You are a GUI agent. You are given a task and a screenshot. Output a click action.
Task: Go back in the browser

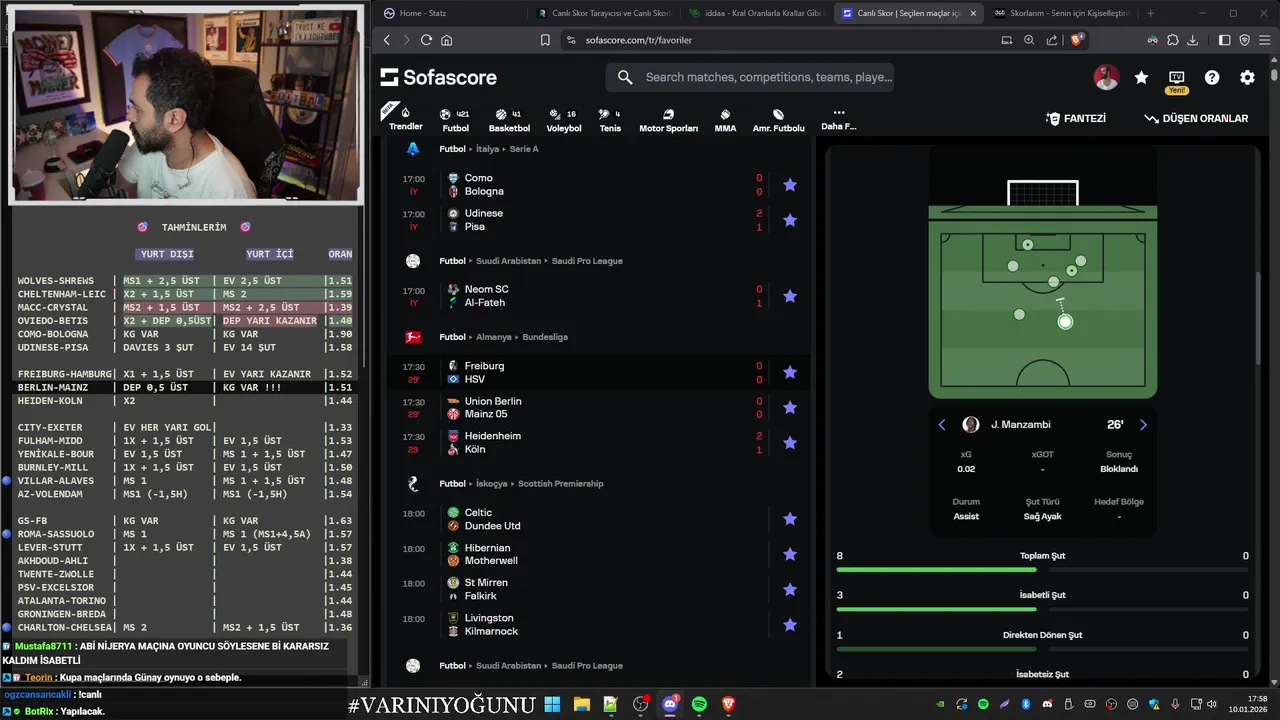click(x=387, y=40)
